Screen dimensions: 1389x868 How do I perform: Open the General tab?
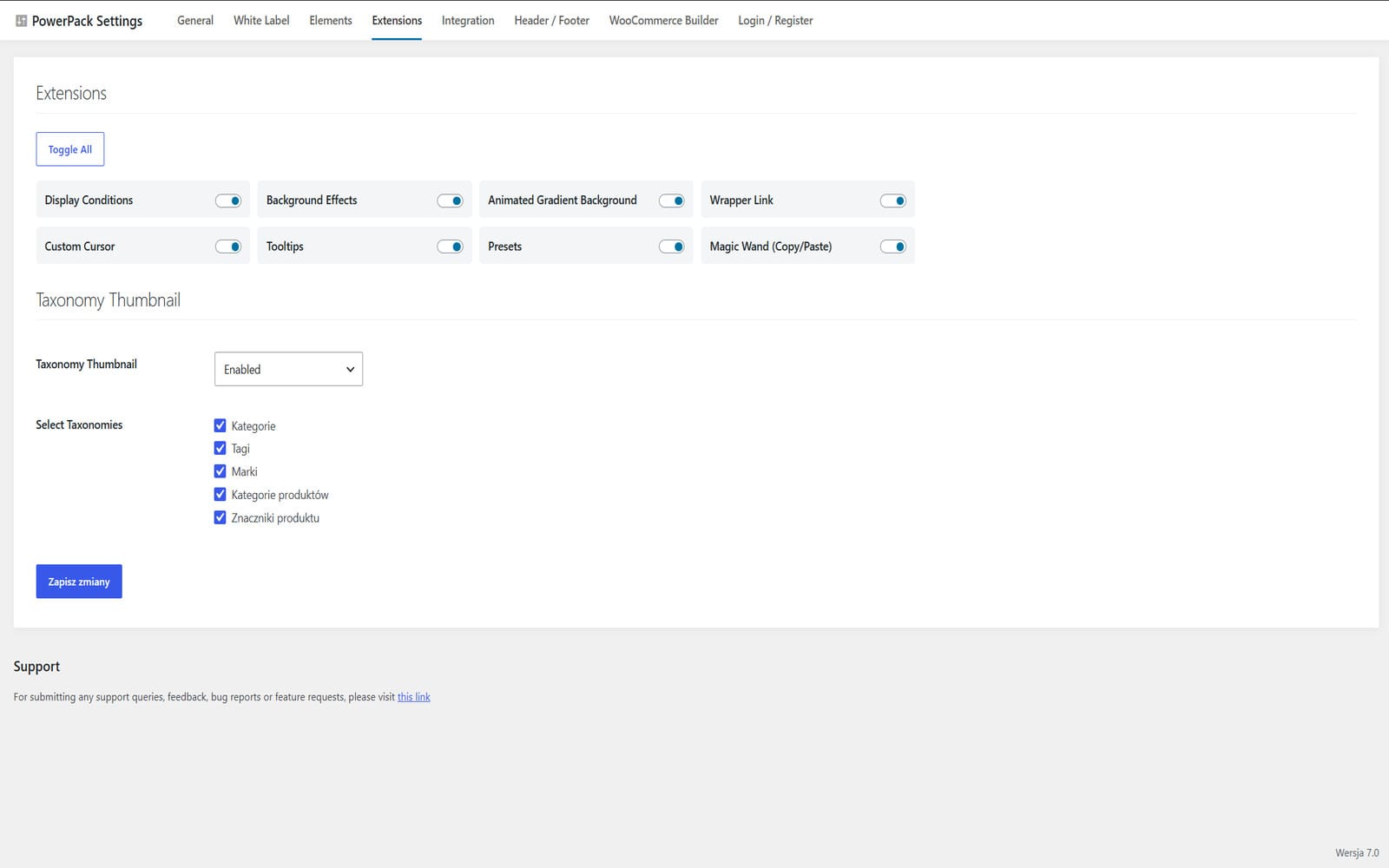[195, 21]
